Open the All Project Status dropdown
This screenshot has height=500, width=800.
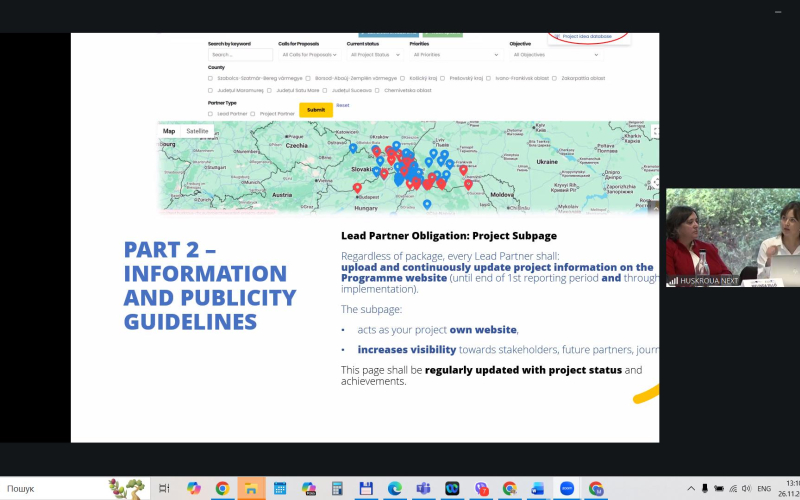[374, 55]
